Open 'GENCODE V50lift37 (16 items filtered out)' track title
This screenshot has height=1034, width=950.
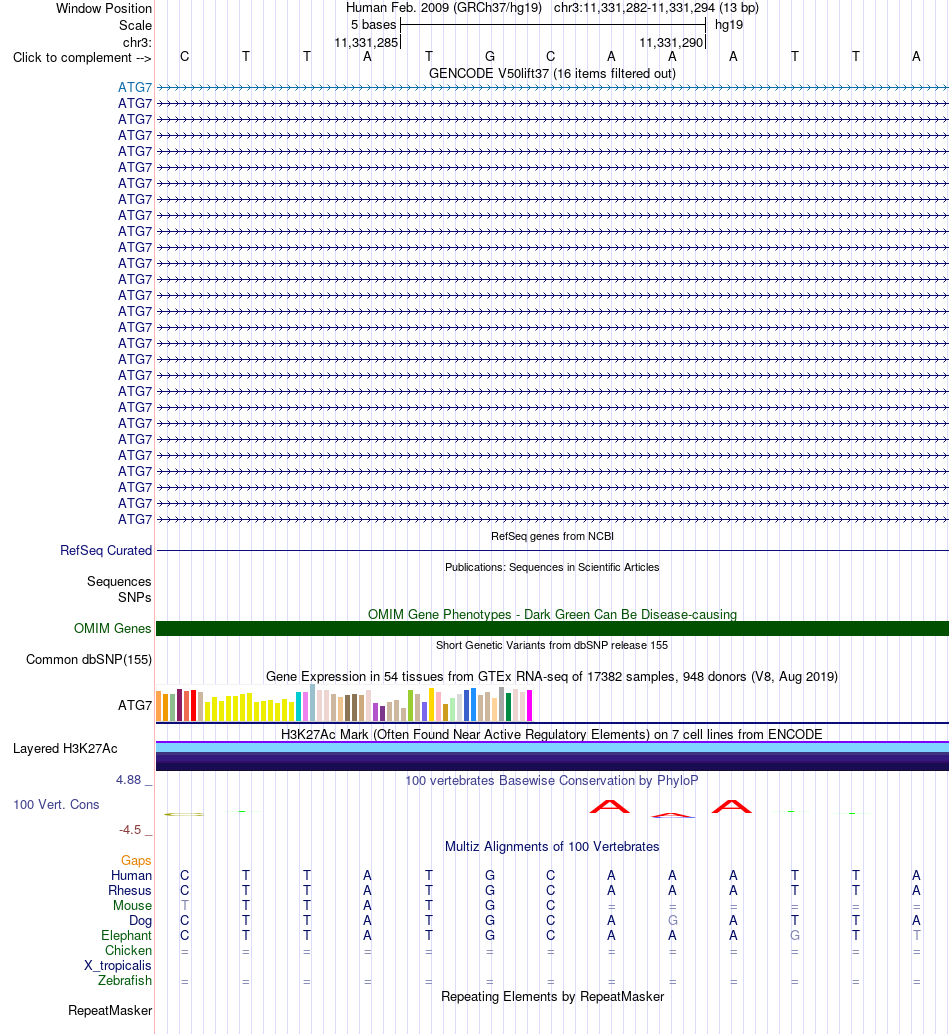click(x=552, y=74)
